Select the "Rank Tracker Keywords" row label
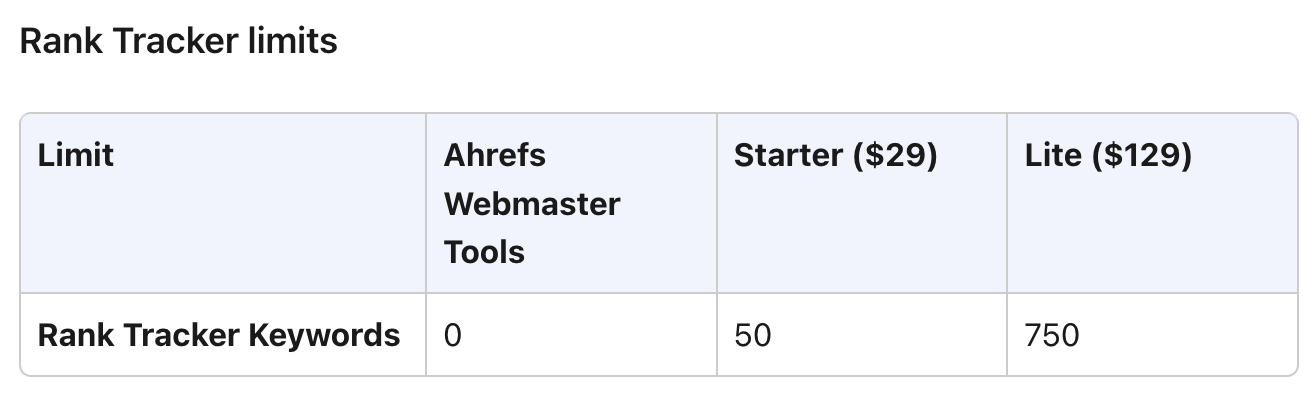 219,335
